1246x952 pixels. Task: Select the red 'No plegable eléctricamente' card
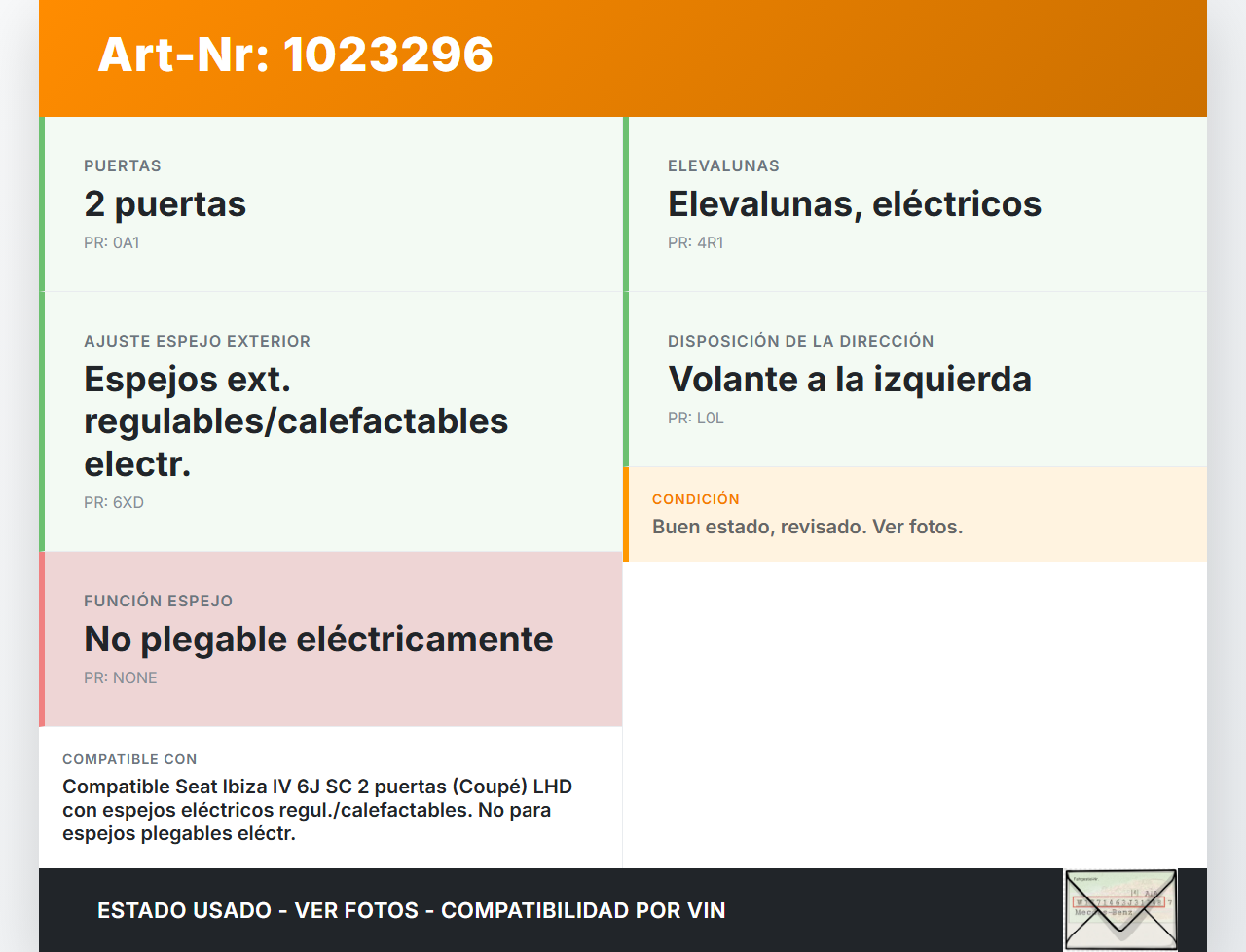coord(331,640)
